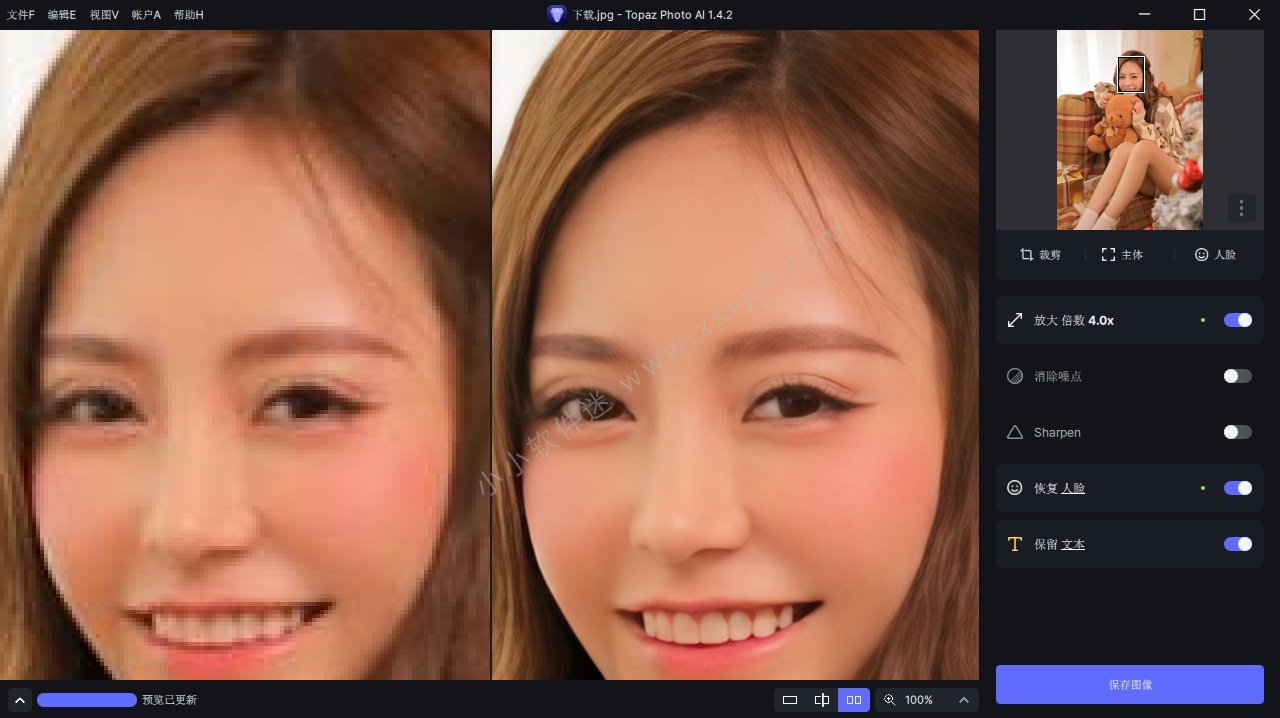The height and width of the screenshot is (718, 1280).
Task: Select the split slider view icon
Action: point(822,700)
